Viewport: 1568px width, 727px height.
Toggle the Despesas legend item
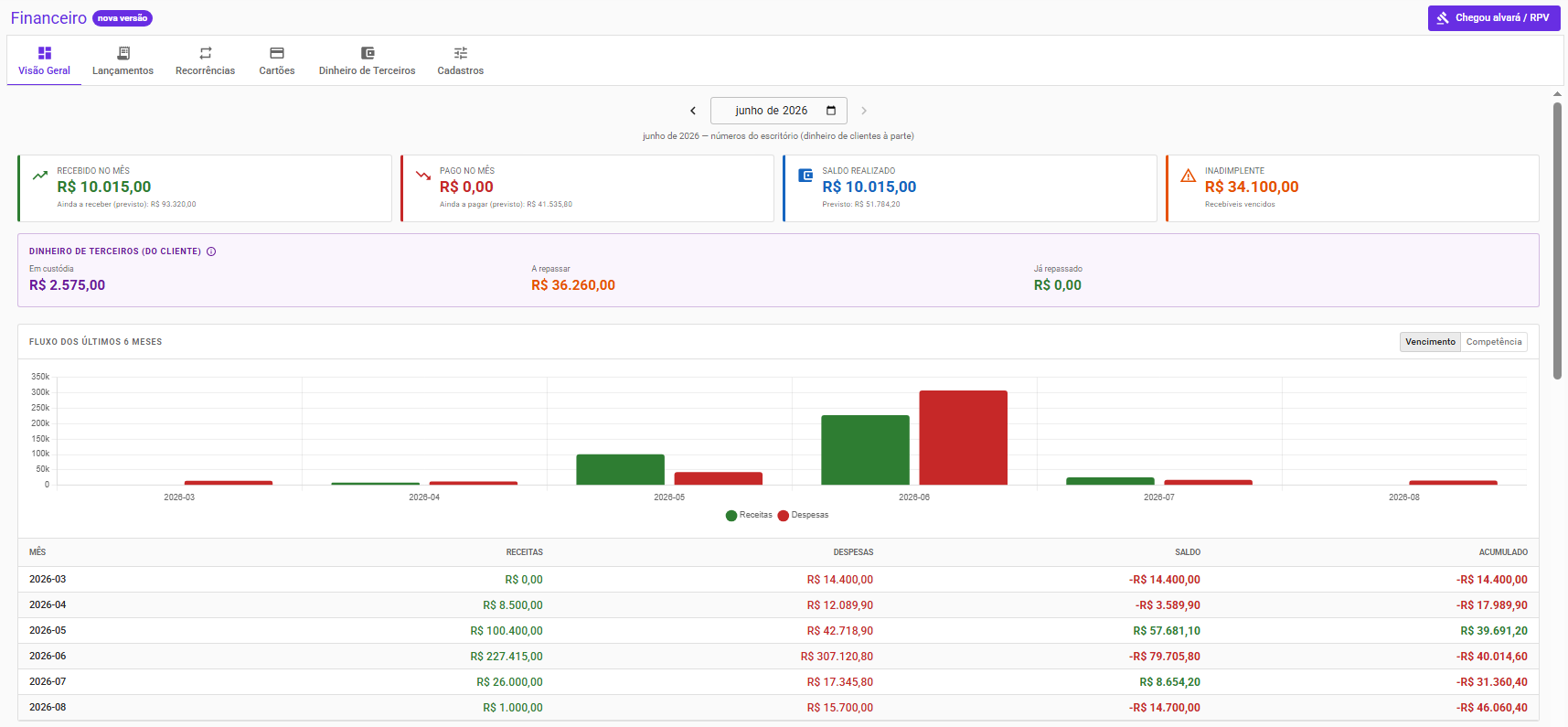[804, 515]
